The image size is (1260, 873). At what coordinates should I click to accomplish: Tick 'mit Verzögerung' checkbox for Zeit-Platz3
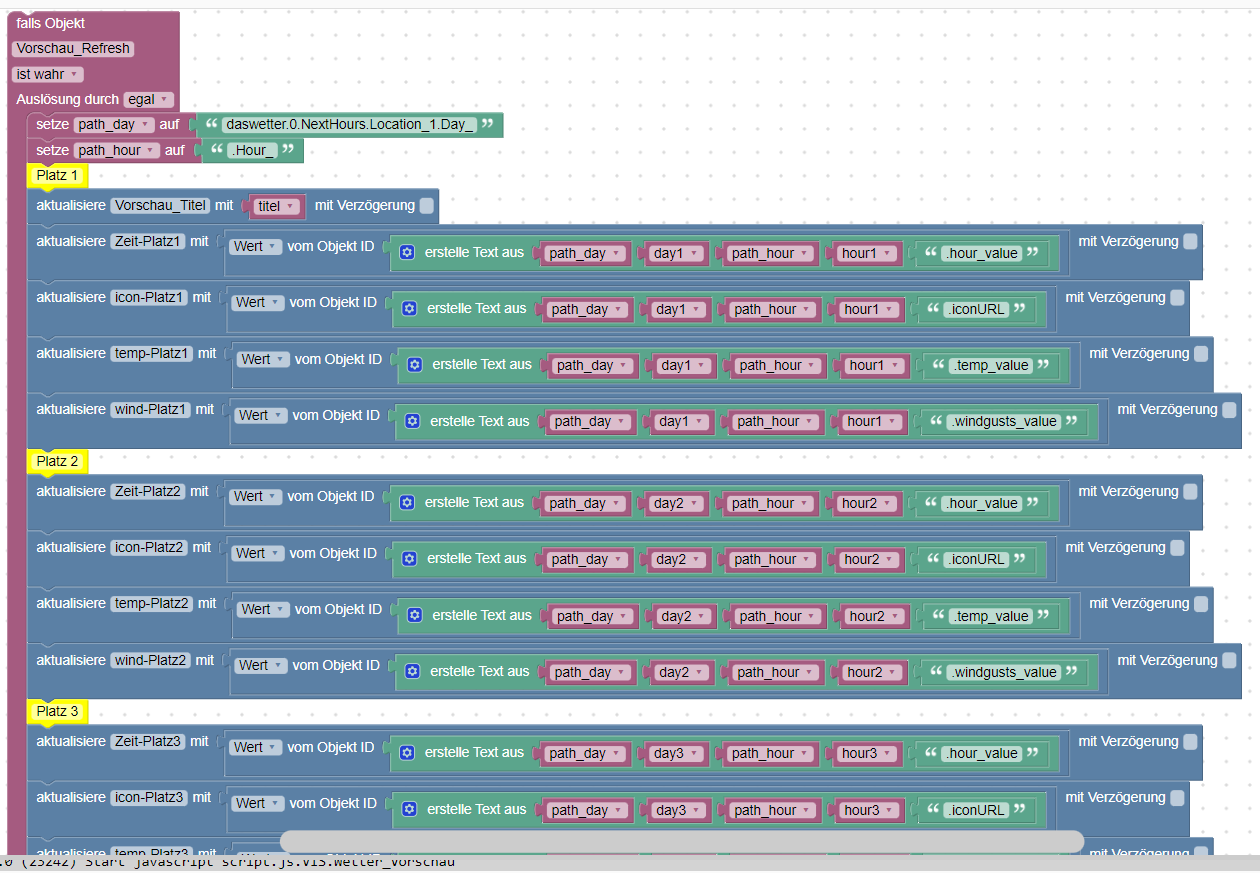[x=1190, y=741]
